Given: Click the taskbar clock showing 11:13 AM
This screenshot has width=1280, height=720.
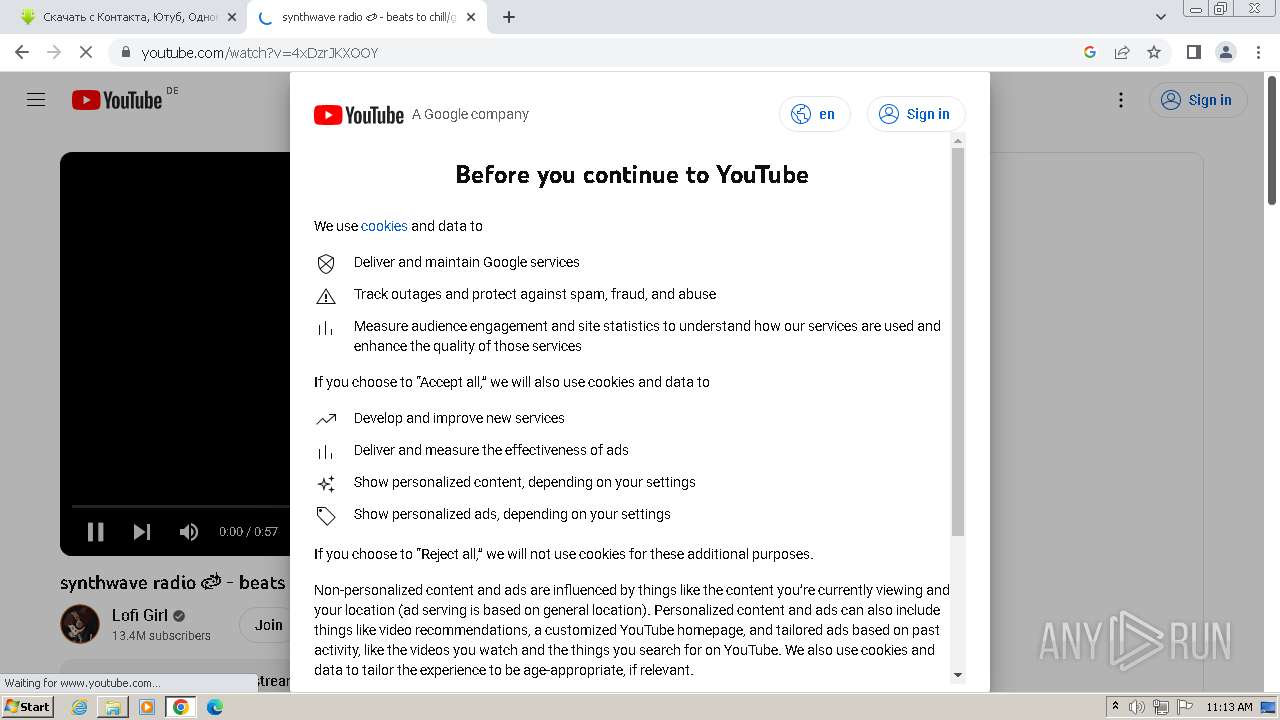Looking at the screenshot, I should [1229, 707].
